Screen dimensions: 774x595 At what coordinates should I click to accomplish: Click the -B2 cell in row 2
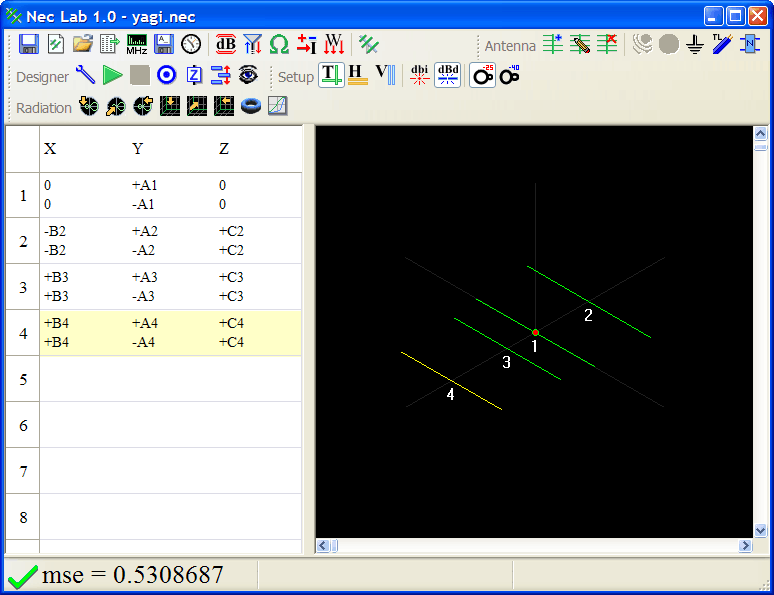55,232
